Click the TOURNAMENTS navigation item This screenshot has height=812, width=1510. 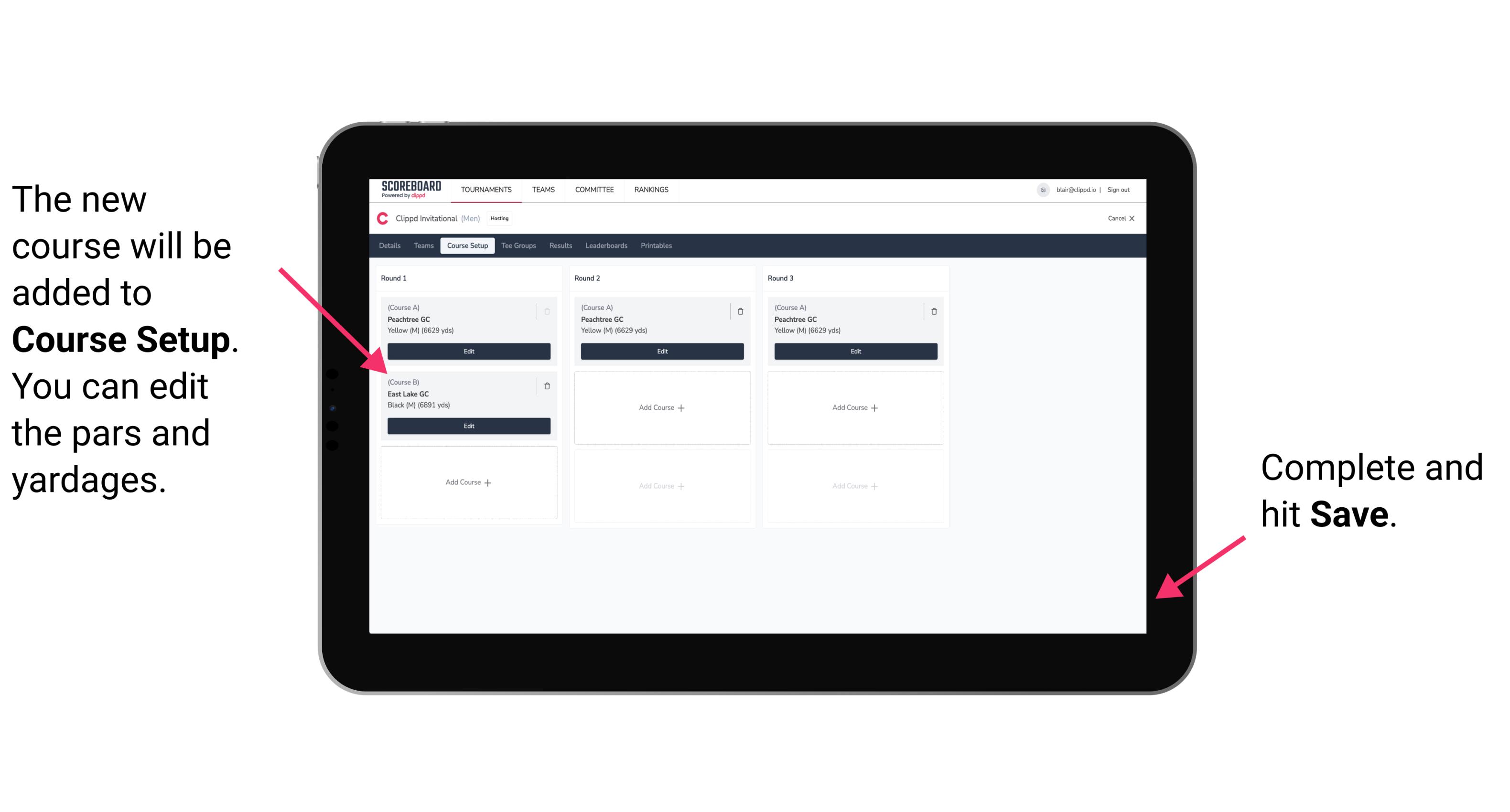[x=487, y=191]
